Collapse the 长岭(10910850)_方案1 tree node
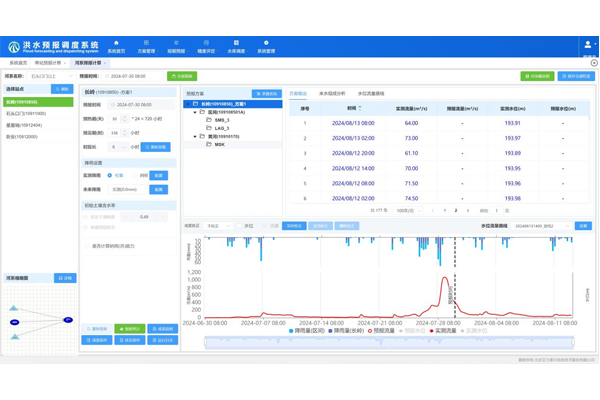This screenshot has width=600, height=400. click(189, 104)
